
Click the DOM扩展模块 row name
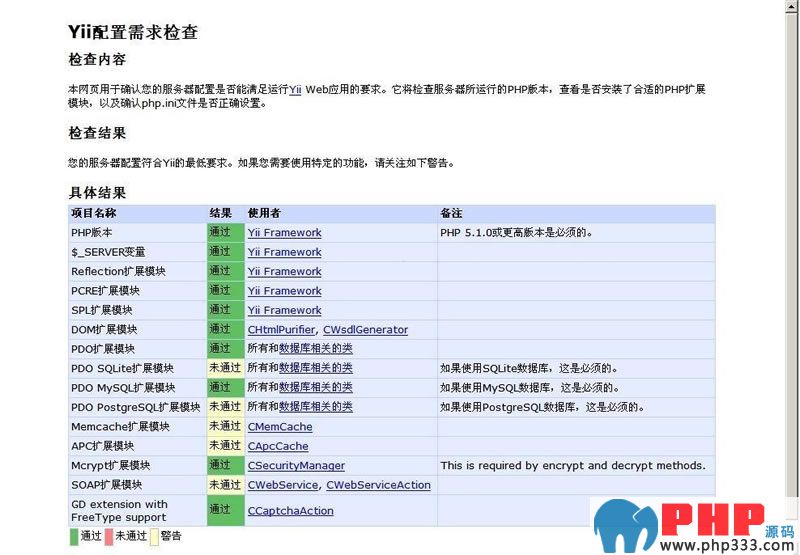104,330
